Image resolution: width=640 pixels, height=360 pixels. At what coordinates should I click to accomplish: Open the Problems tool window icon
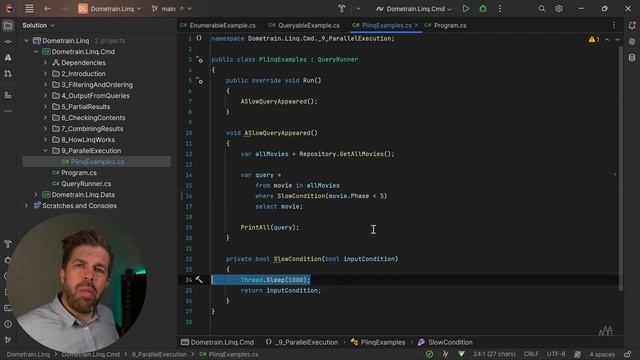tap(8, 324)
